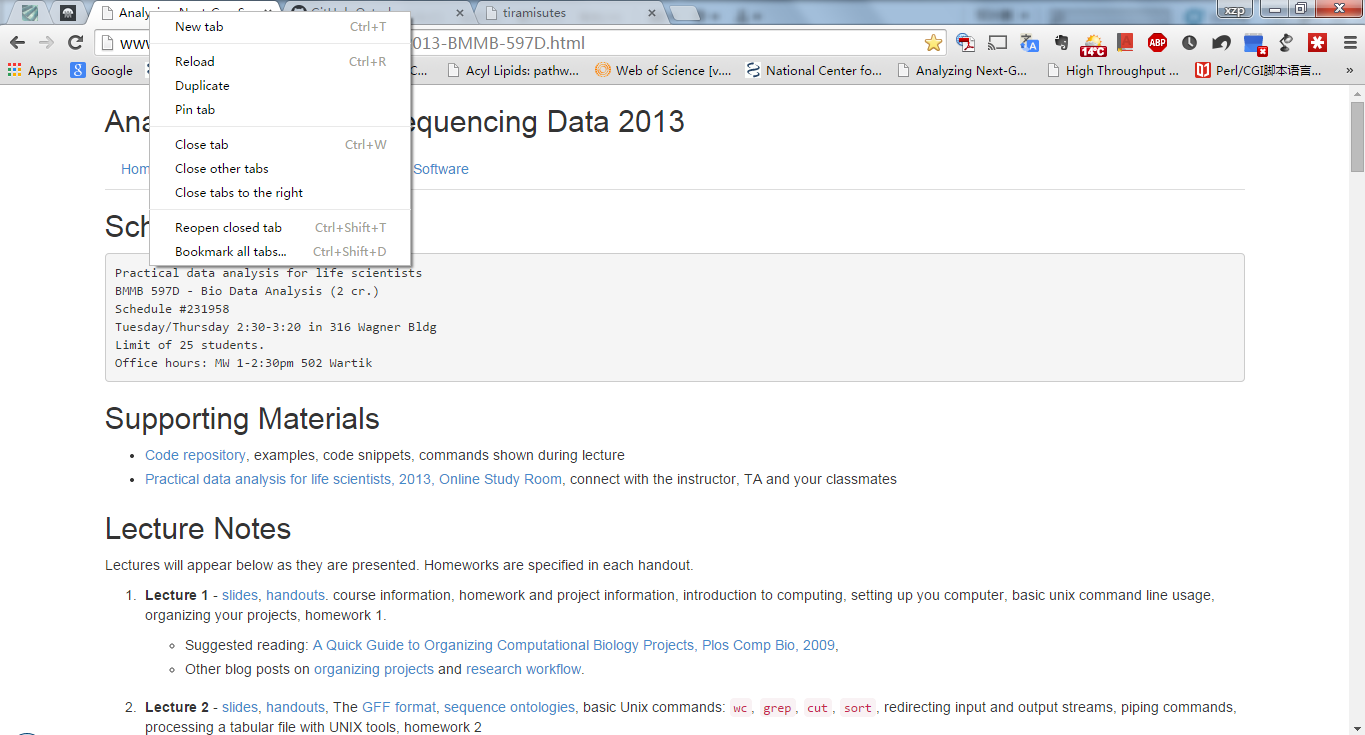Open the Online Study Room link
This screenshot has width=1365, height=735.
(502, 479)
